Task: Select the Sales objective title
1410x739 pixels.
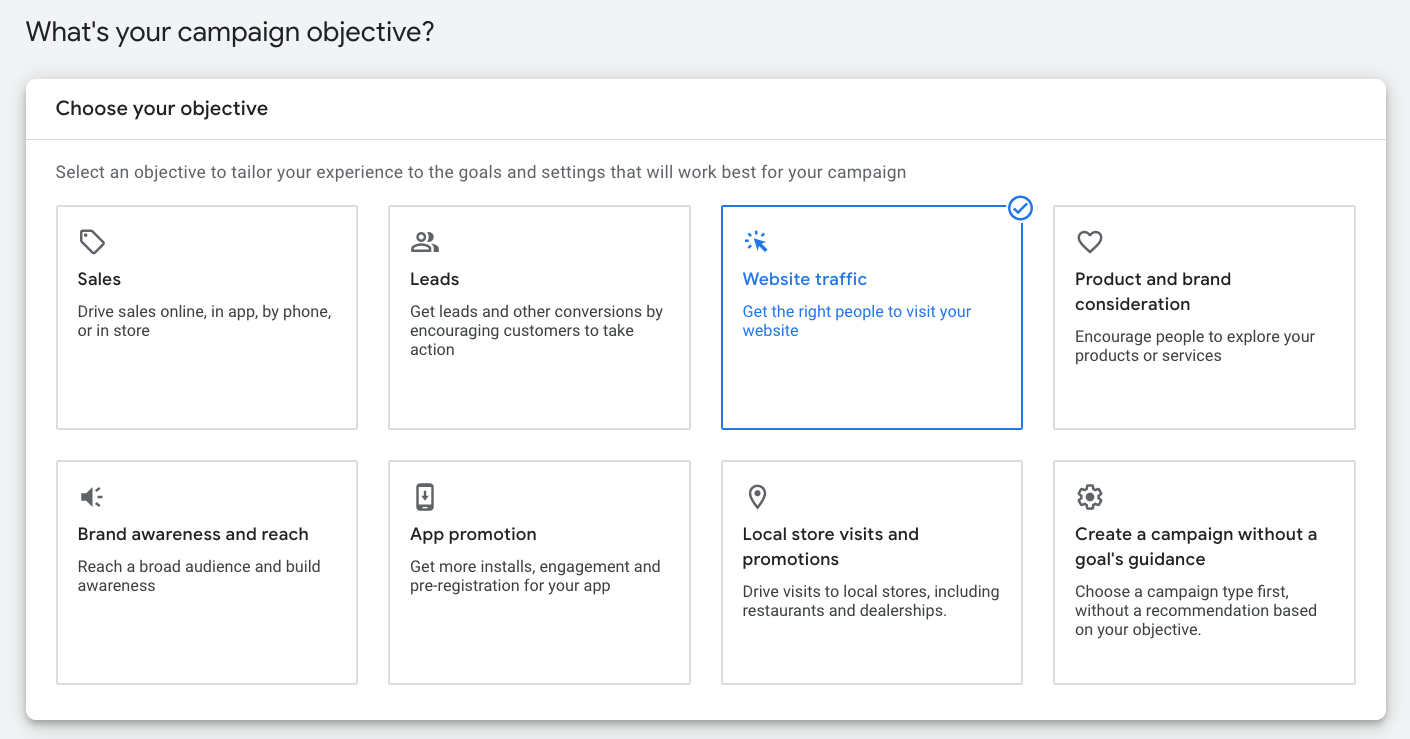Action: point(99,279)
